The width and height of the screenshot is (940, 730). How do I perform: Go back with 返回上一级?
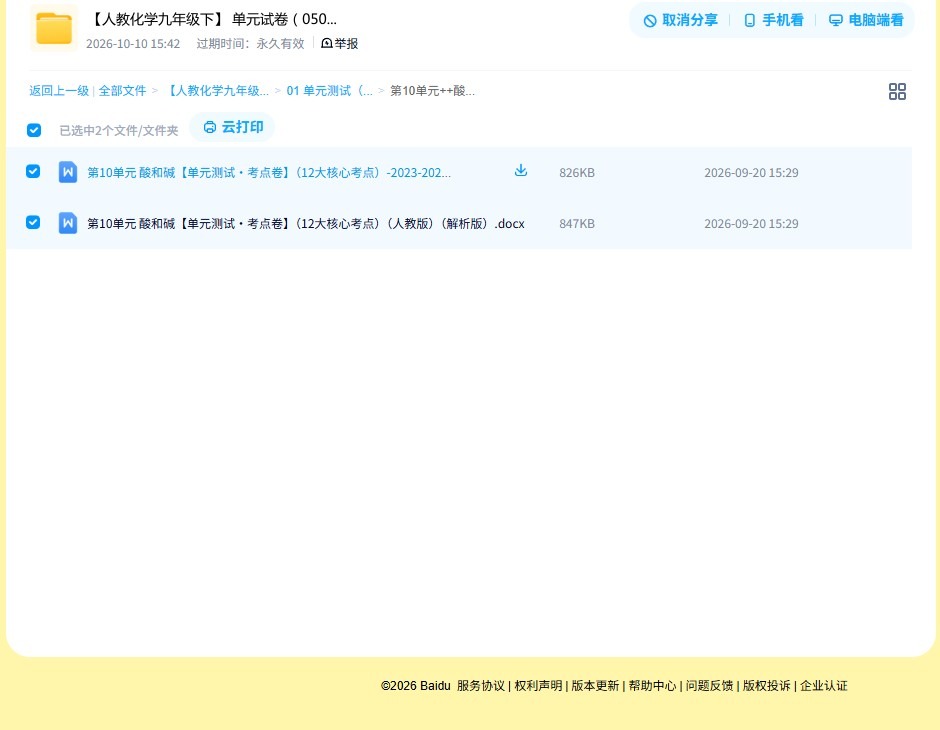coord(59,91)
